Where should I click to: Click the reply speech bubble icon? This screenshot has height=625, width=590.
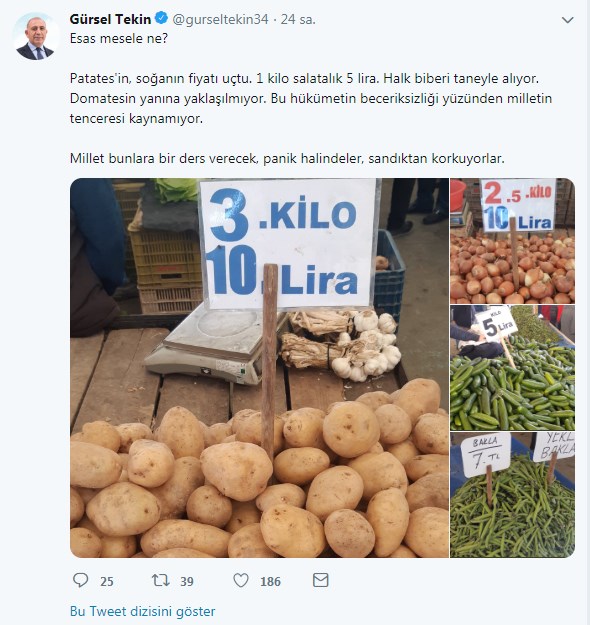81,580
